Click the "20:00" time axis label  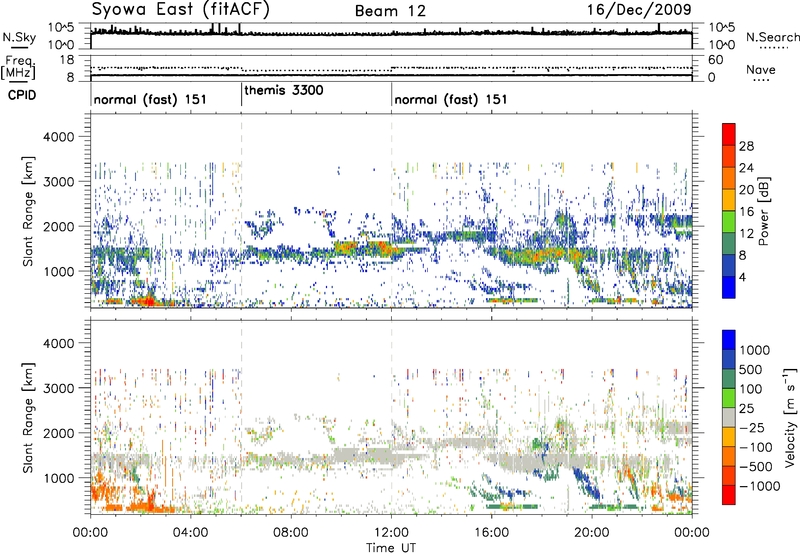(x=592, y=533)
